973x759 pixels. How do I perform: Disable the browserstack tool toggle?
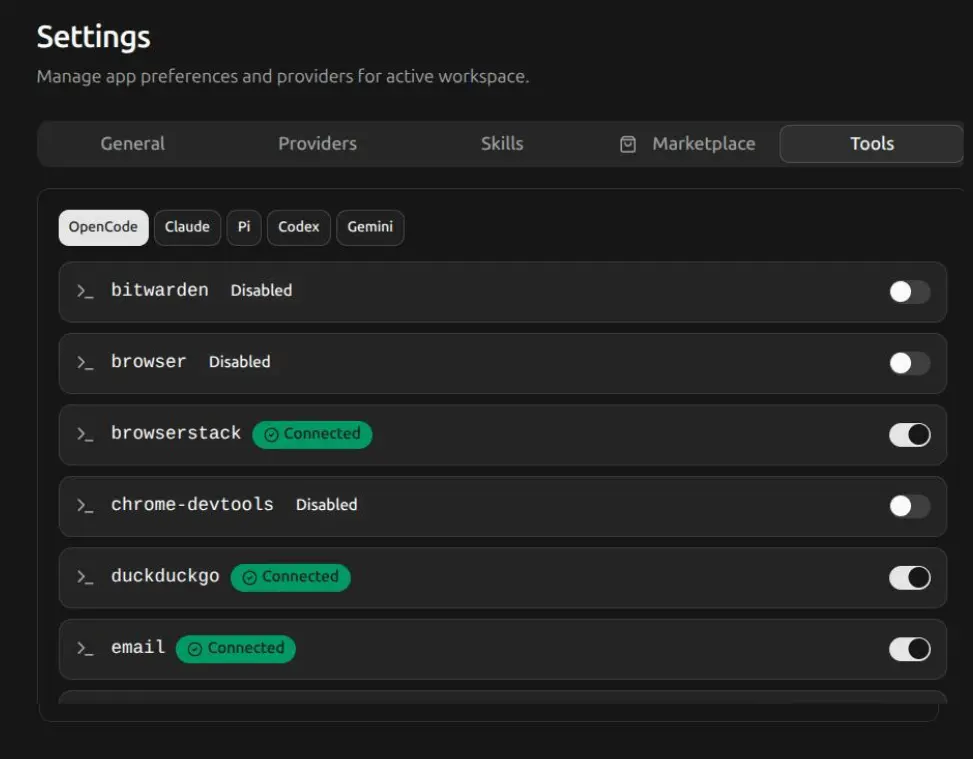click(x=909, y=434)
